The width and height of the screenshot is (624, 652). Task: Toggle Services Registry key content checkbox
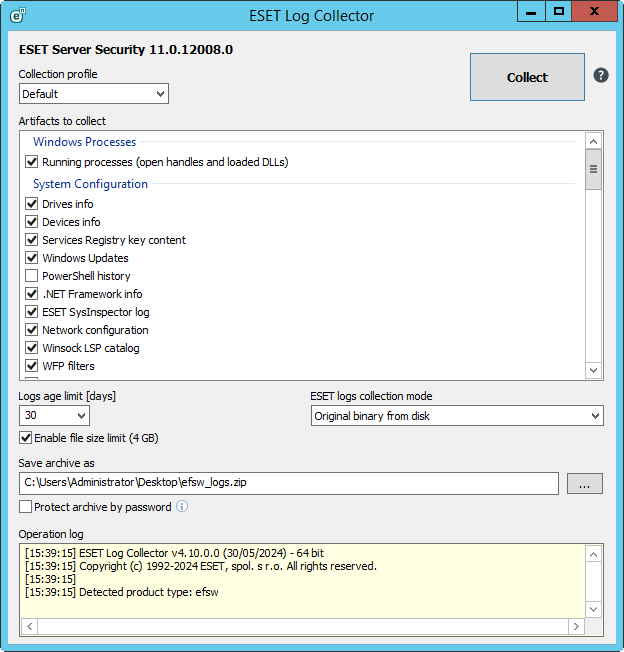[32, 240]
